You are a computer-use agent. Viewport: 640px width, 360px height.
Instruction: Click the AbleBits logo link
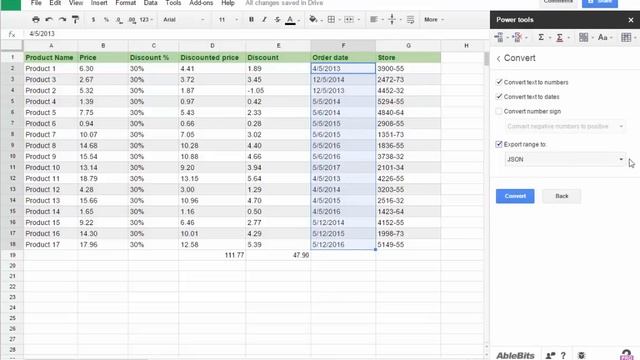tap(515, 355)
